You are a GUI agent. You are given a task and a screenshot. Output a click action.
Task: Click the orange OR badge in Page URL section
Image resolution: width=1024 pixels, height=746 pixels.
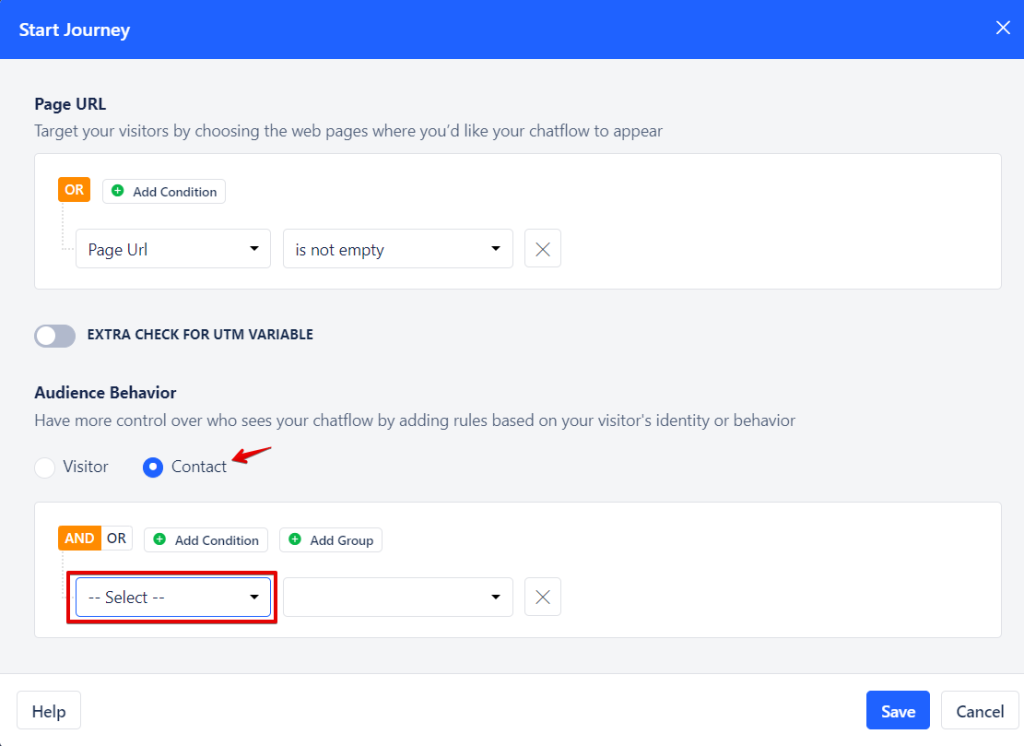coord(74,188)
